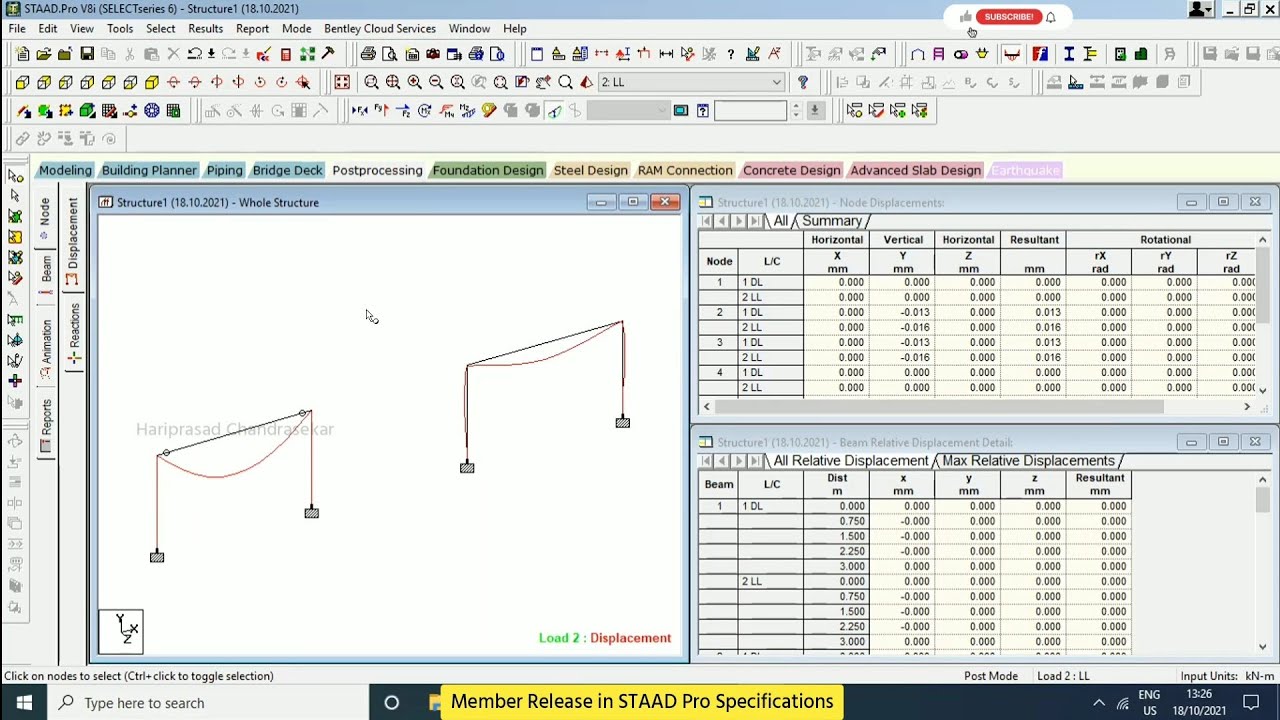Open the File menu

point(17,29)
